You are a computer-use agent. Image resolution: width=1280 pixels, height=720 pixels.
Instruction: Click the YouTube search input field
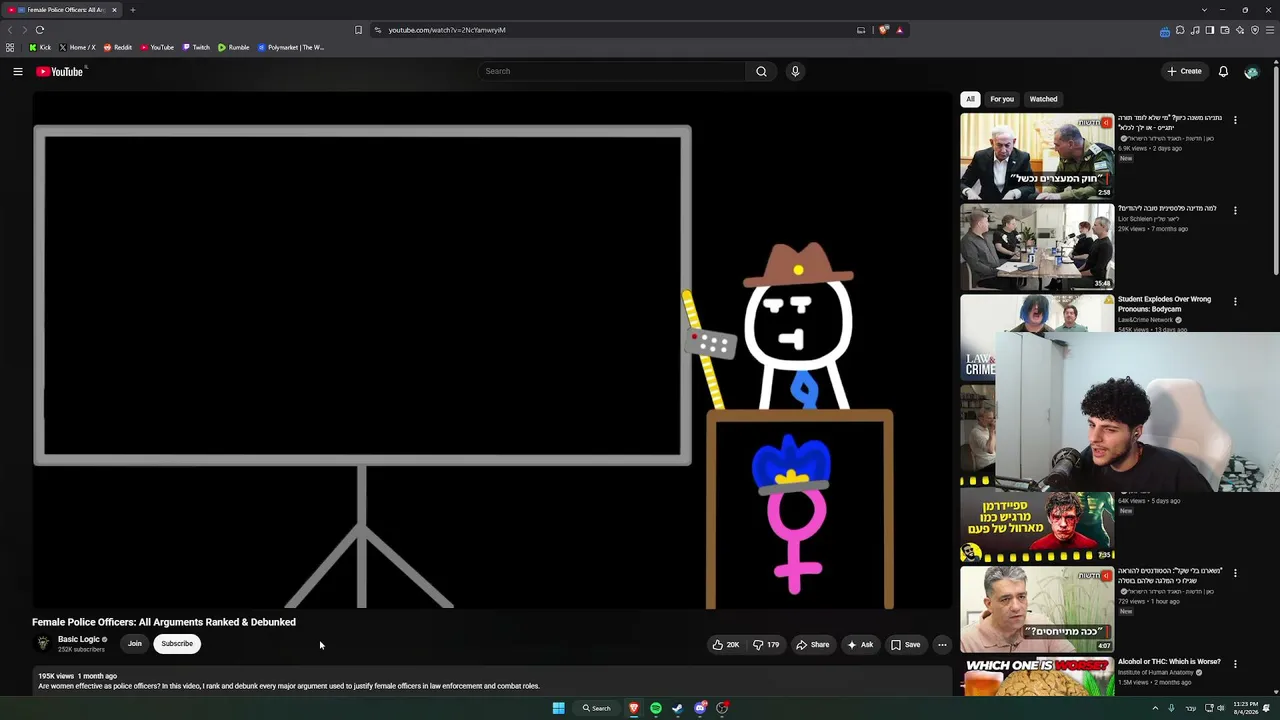pyautogui.click(x=612, y=71)
